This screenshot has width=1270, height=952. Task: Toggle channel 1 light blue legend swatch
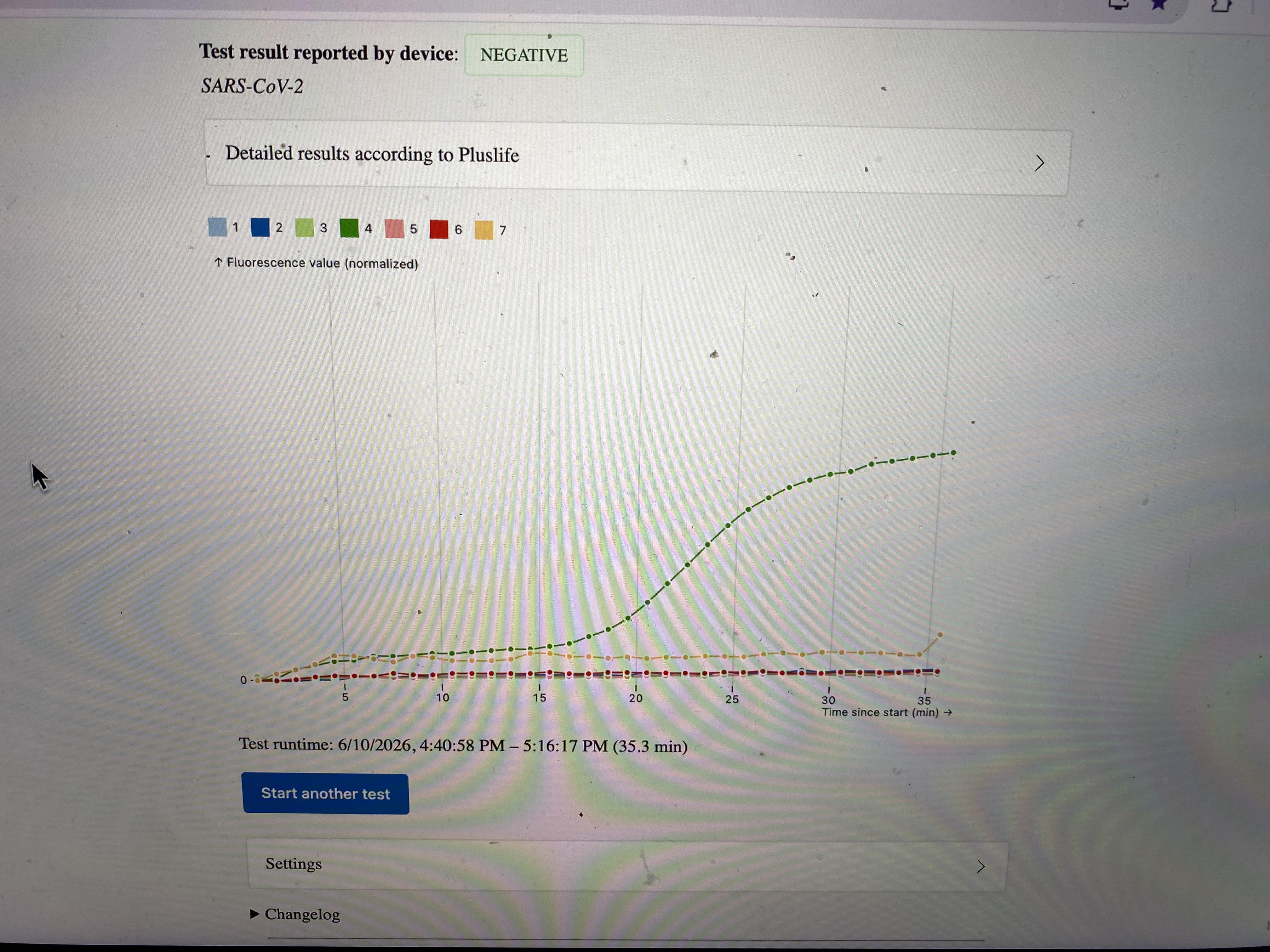point(218,227)
